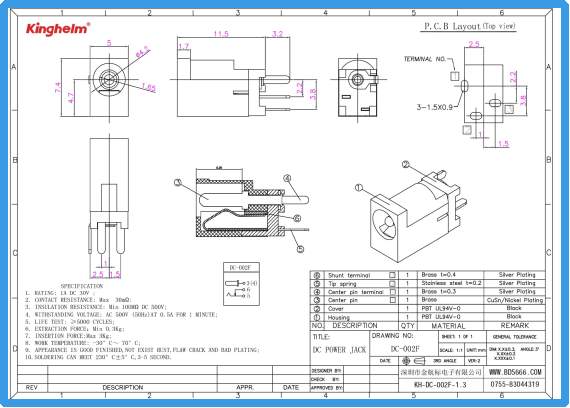Click the MATERIAL column header
Viewport: 570px width, 408px height.
[448, 326]
